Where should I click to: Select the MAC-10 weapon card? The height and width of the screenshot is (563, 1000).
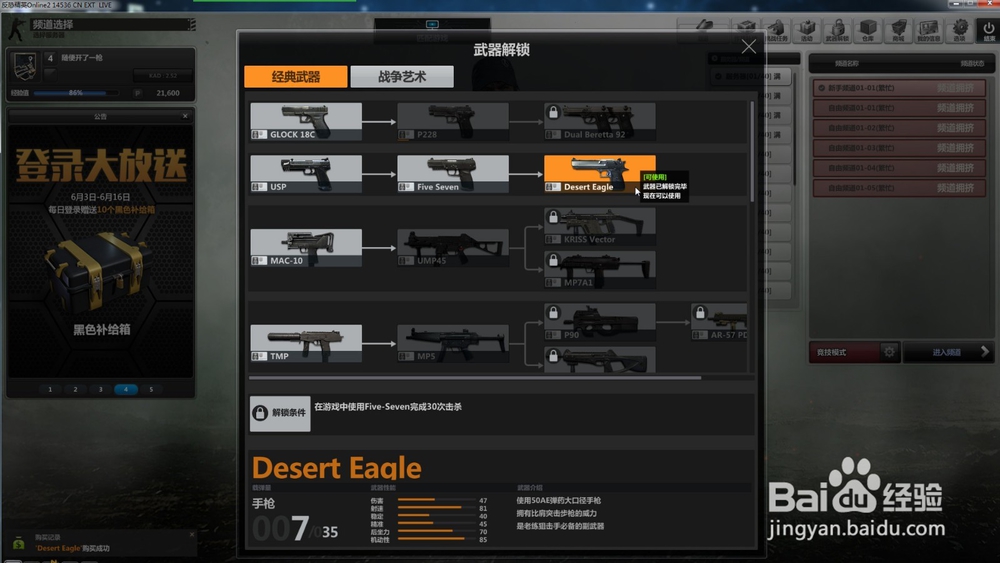pos(306,247)
